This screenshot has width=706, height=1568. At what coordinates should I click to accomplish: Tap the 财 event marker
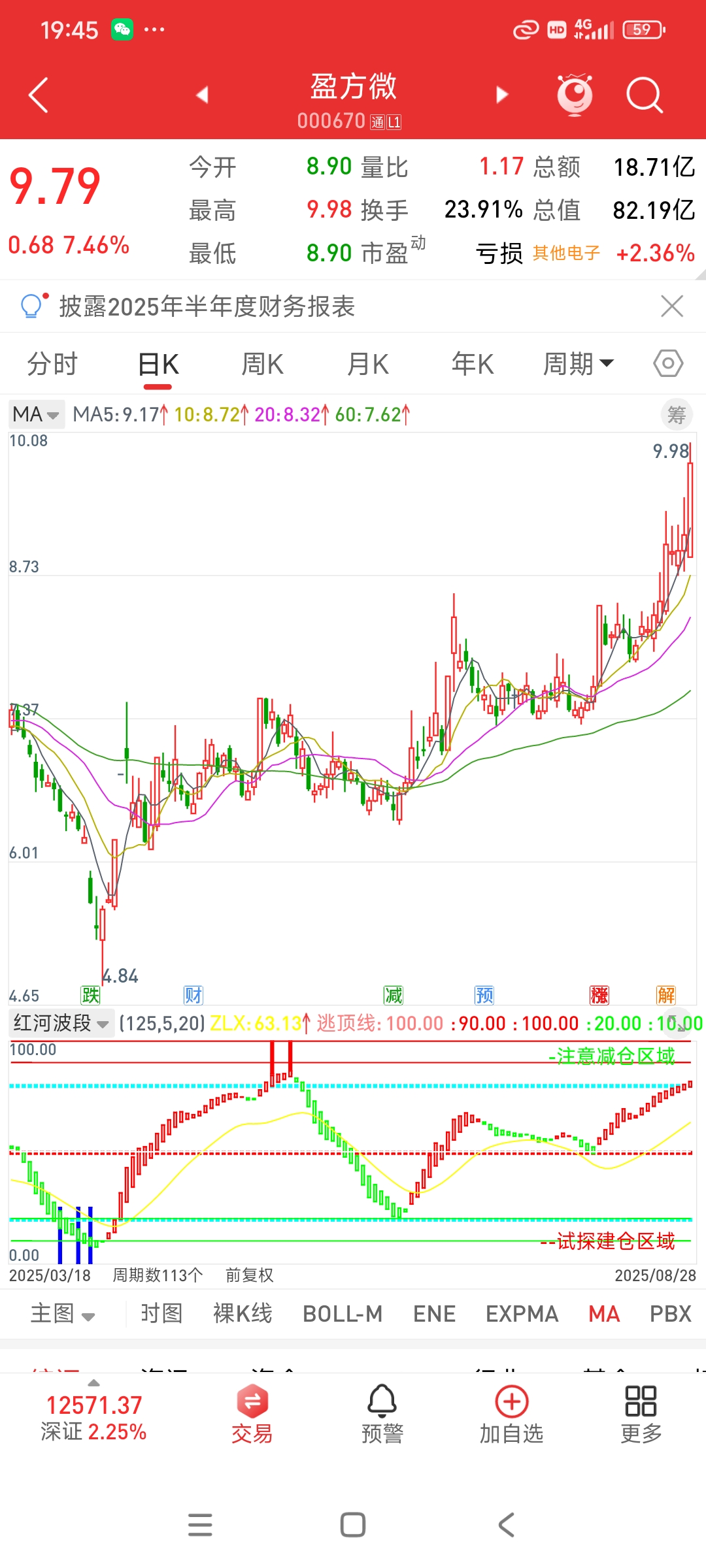click(x=193, y=995)
